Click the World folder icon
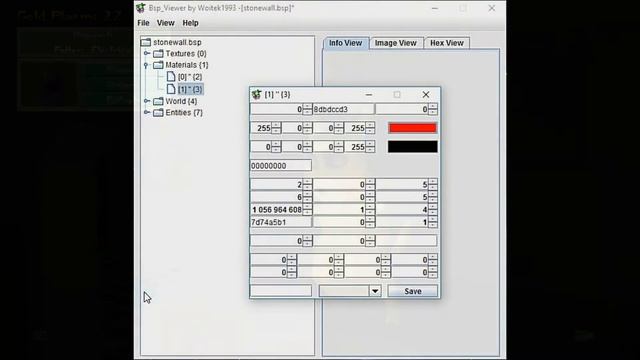This screenshot has width=640, height=360. point(158,101)
